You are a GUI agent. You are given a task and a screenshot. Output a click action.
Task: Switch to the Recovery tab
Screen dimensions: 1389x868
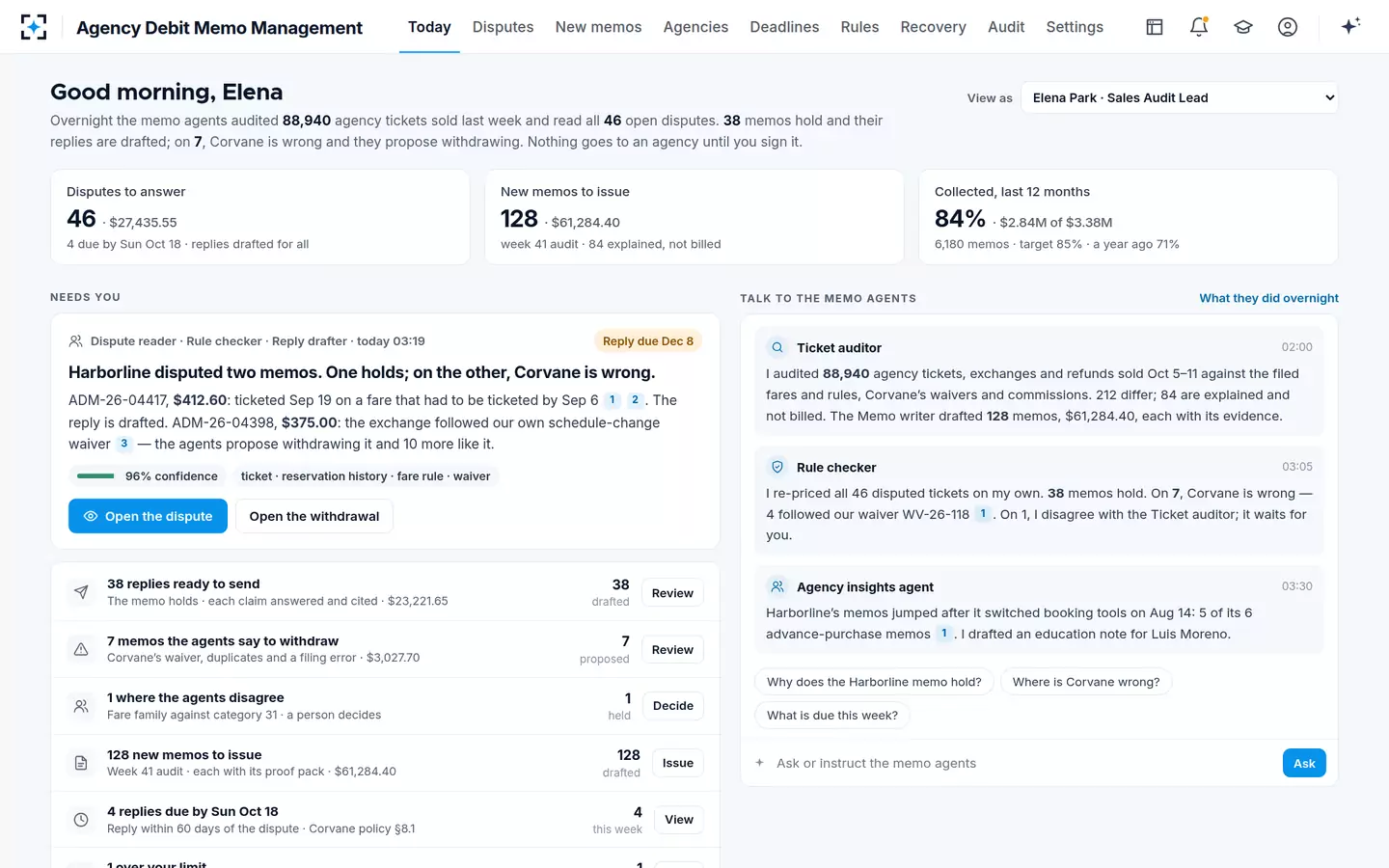pyautogui.click(x=933, y=27)
